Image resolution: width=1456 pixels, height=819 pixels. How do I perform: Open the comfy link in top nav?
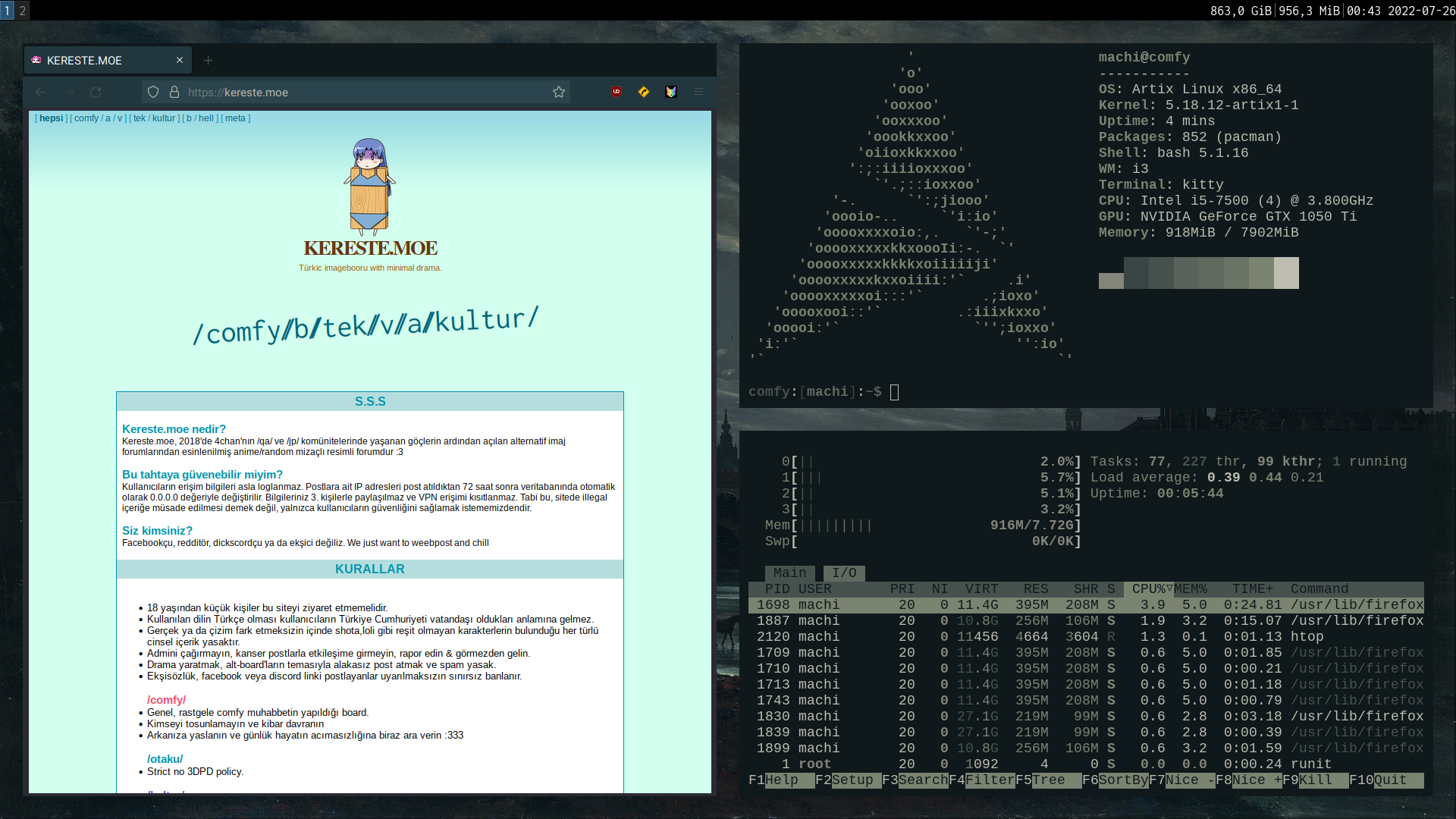click(86, 118)
